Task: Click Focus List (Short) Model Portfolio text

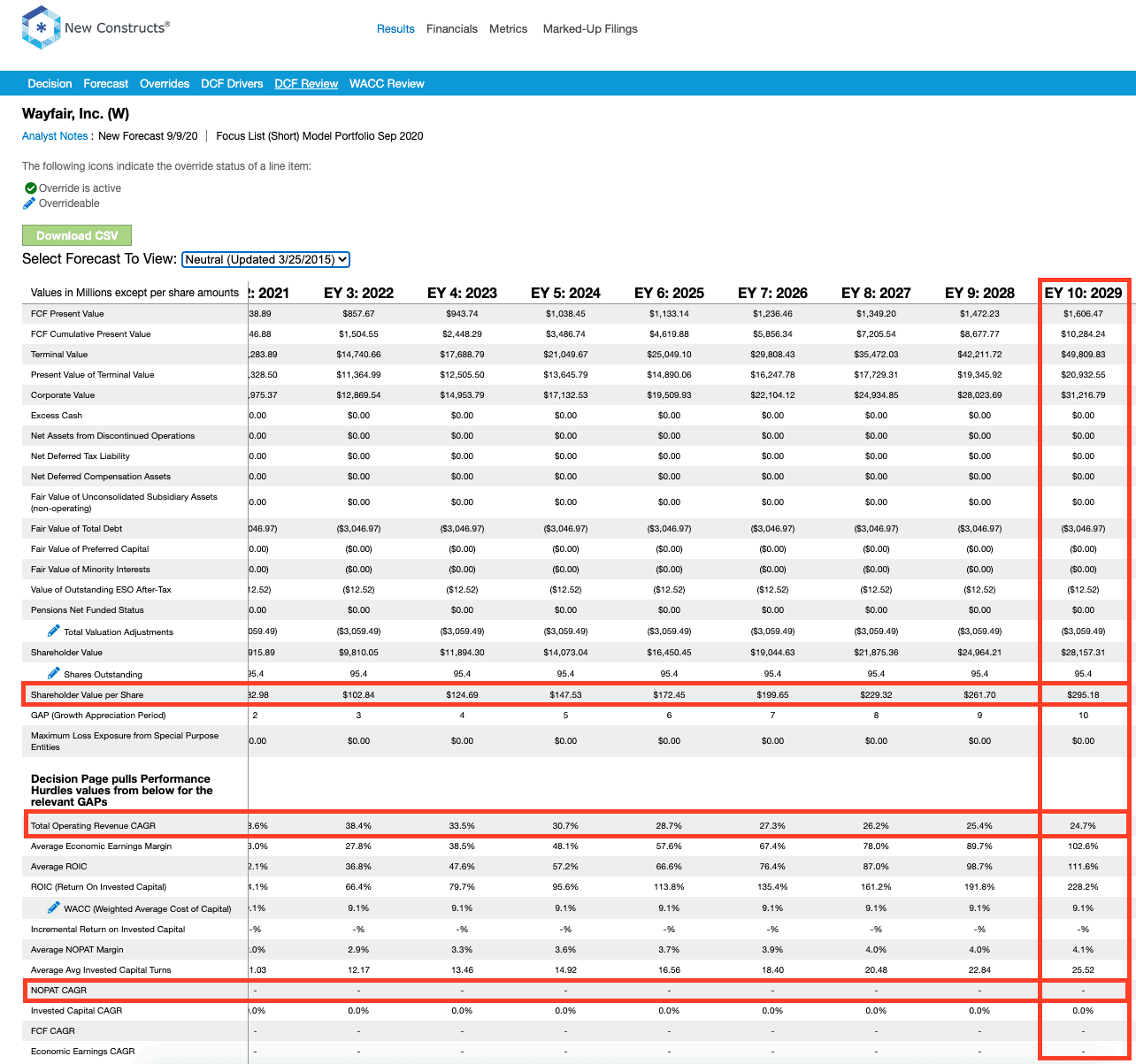Action: (319, 136)
